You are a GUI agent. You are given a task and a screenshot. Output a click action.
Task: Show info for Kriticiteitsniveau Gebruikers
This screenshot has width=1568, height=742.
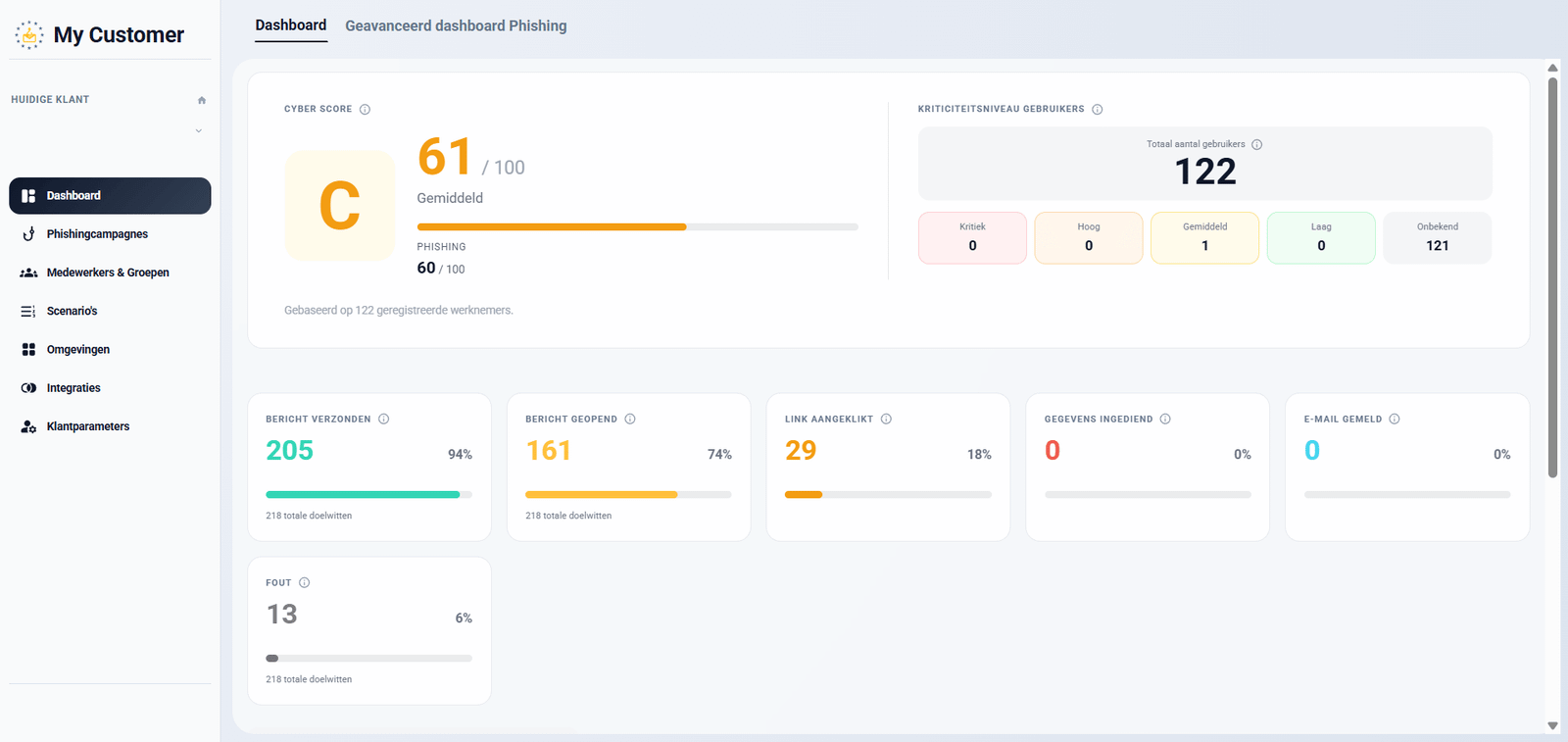point(1098,110)
